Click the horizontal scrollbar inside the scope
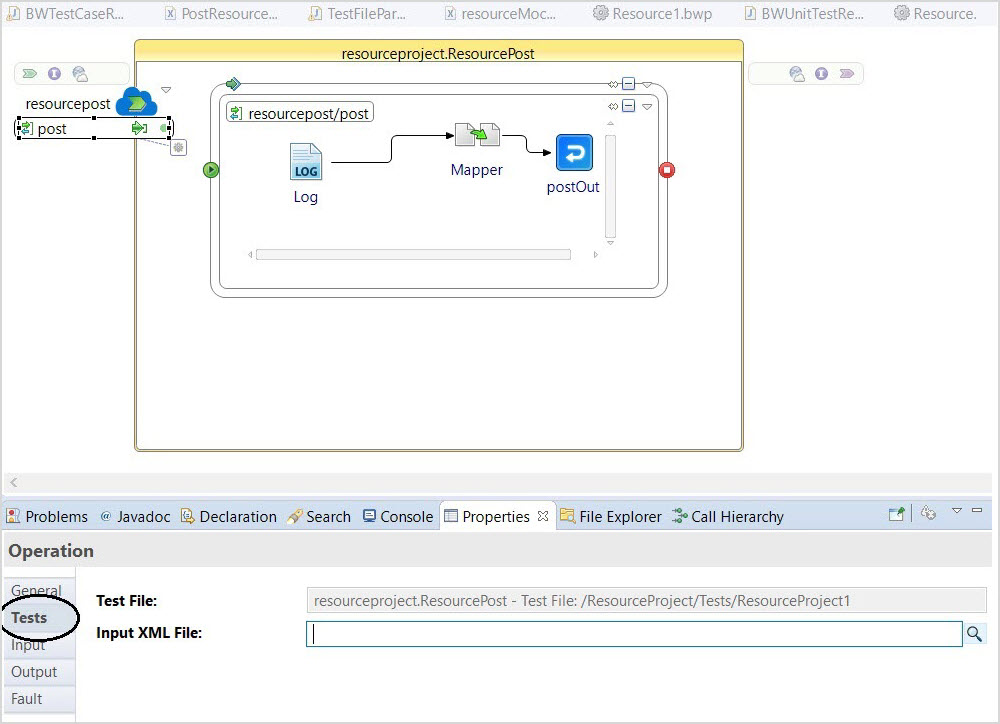The image size is (1000, 724). point(412,255)
